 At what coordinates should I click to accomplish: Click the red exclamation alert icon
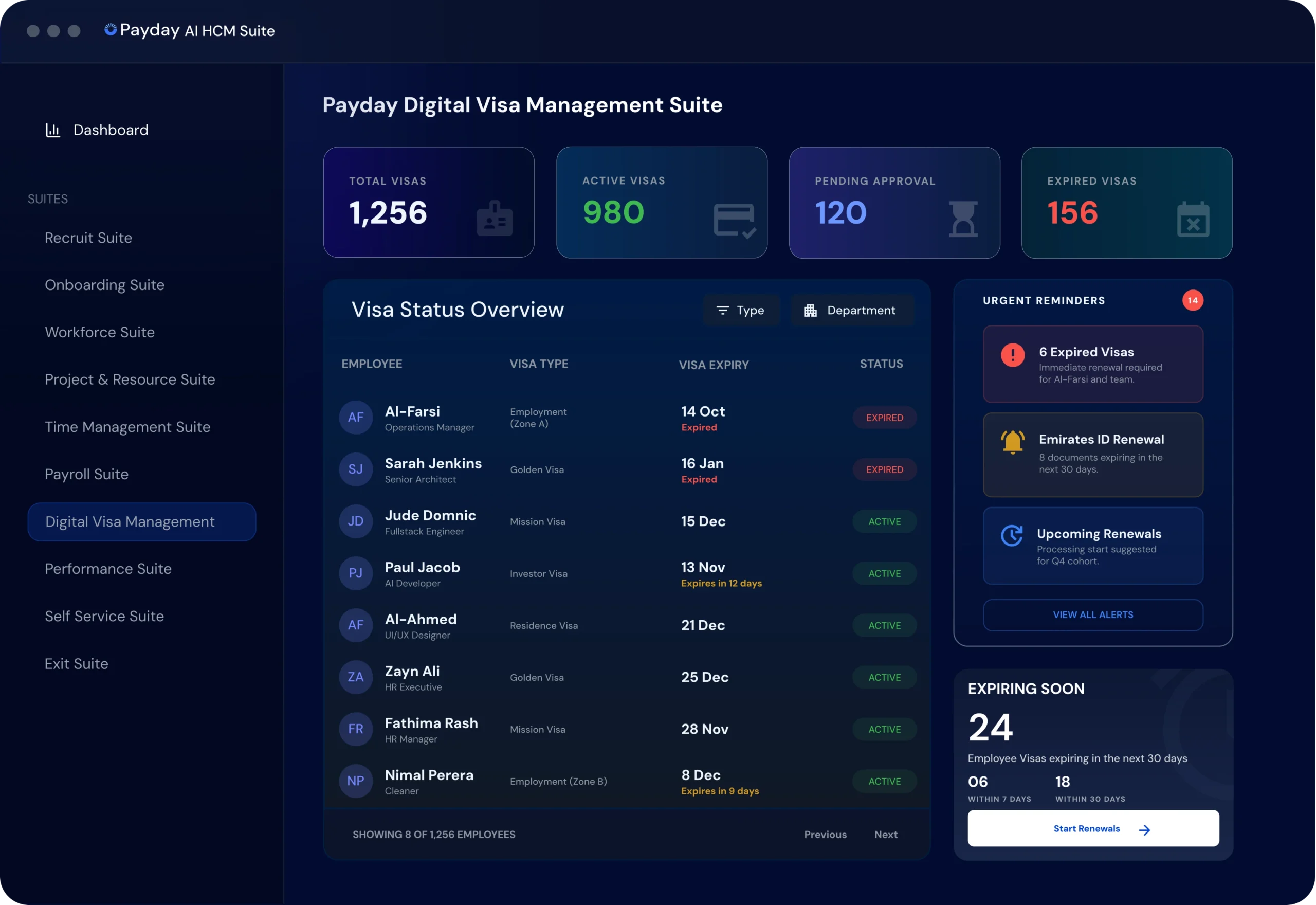1012,355
